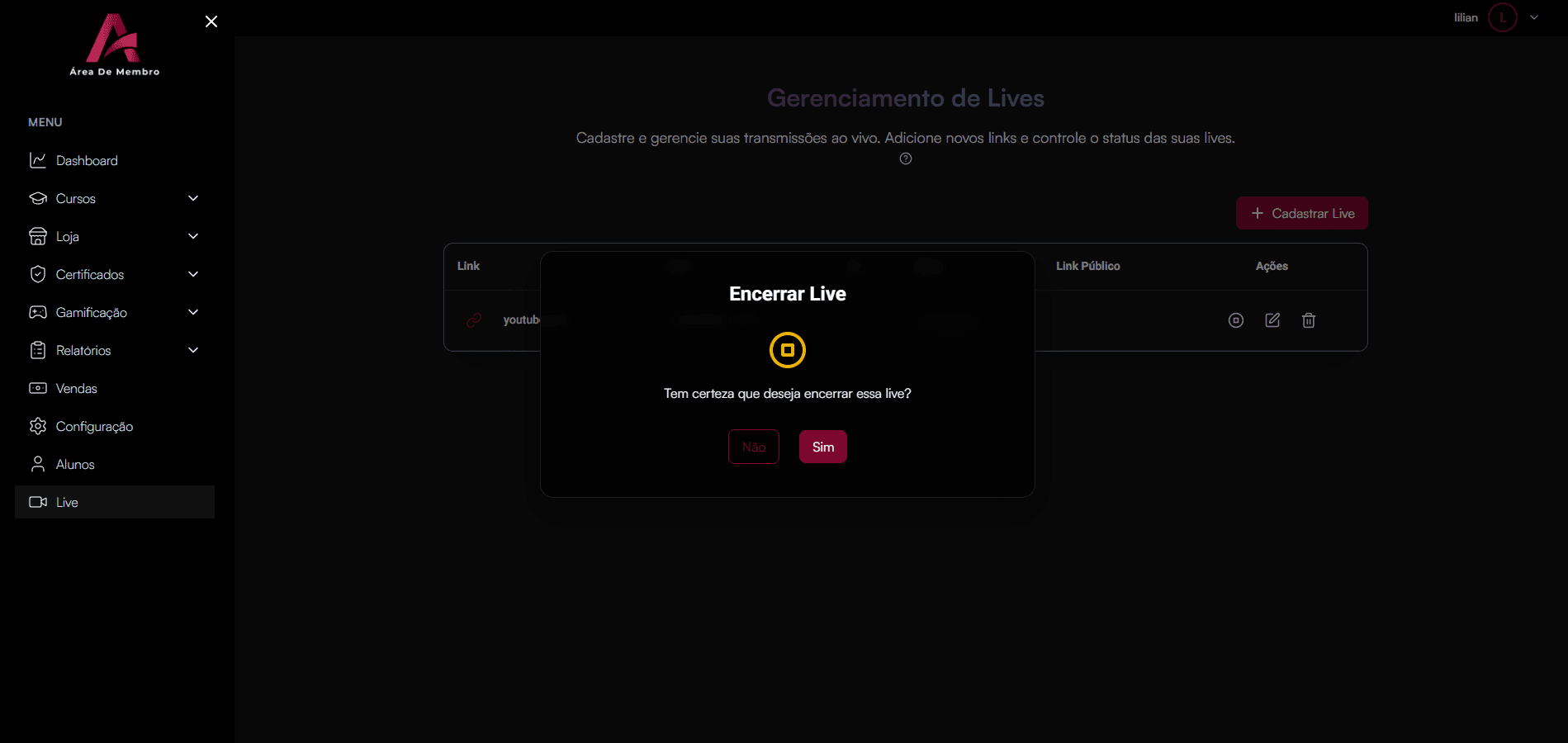Image resolution: width=1568 pixels, height=743 pixels.
Task: Click the Live camera icon in the sidebar
Action: point(38,502)
